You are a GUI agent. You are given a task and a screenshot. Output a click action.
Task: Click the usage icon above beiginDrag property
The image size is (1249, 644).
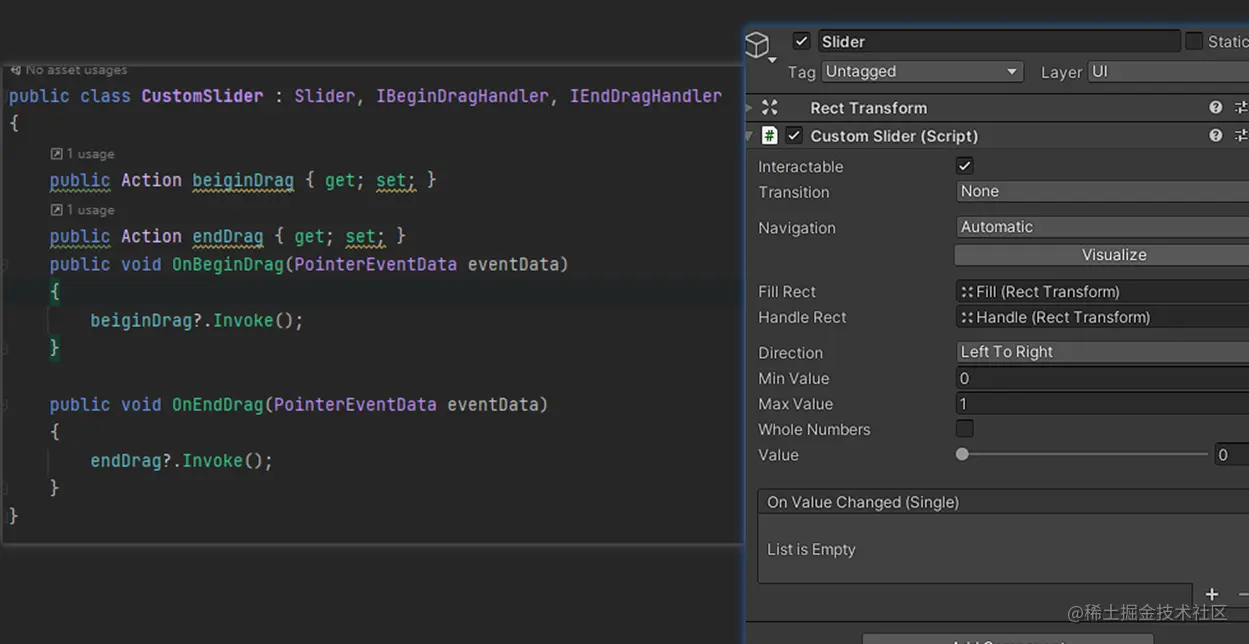click(x=57, y=154)
